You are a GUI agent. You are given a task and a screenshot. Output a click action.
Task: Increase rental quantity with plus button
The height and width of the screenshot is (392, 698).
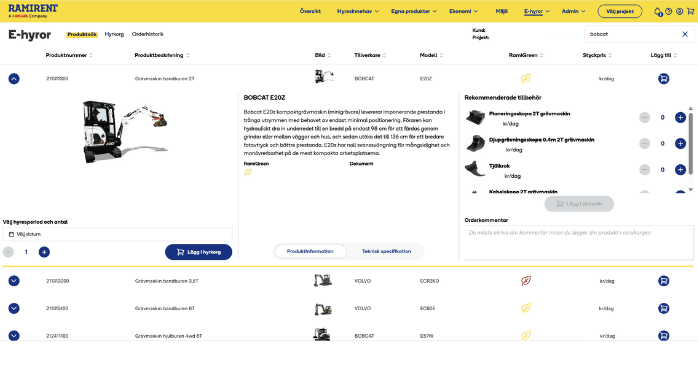pos(44,252)
